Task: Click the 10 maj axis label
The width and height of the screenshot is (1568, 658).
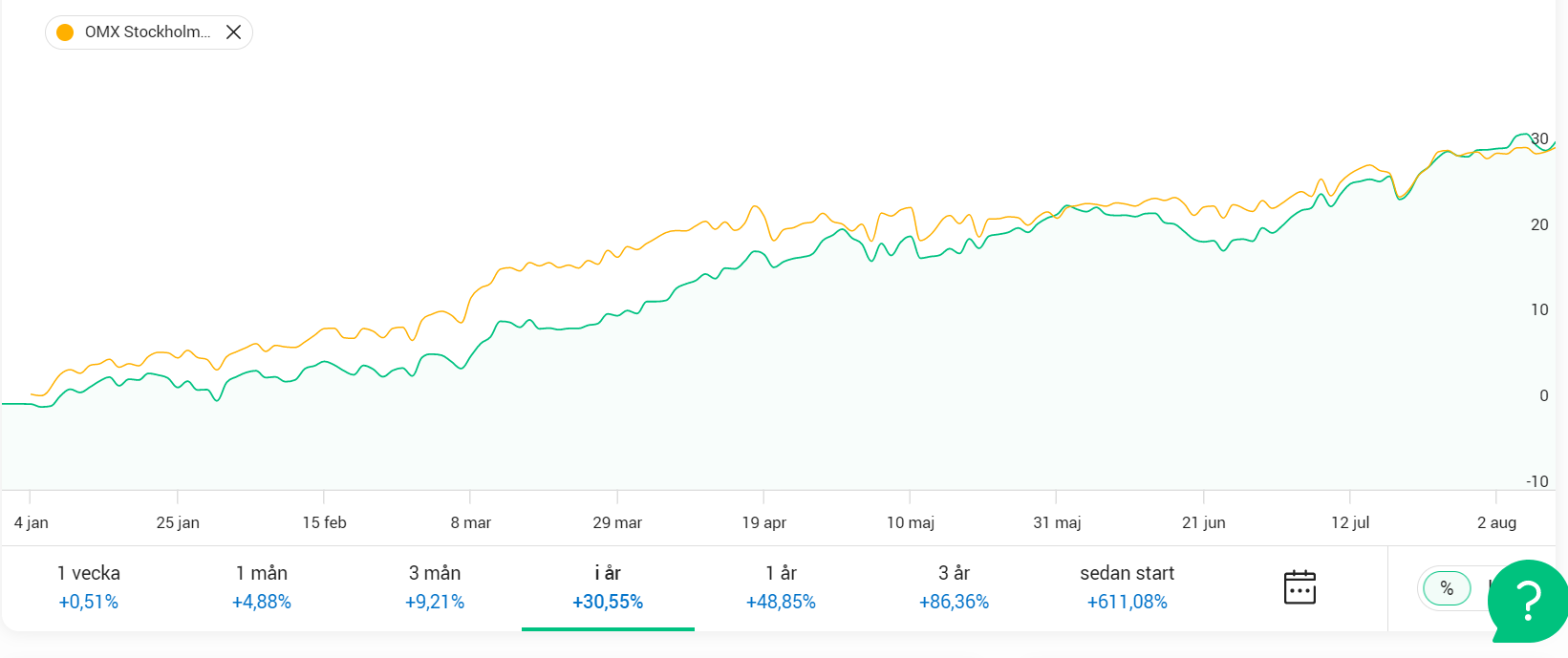Action: [x=911, y=522]
